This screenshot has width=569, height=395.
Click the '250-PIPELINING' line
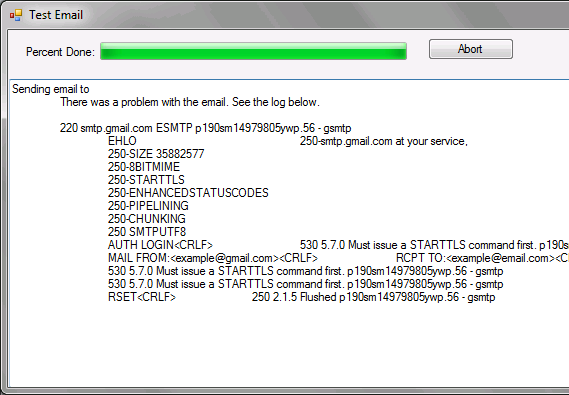pos(148,206)
